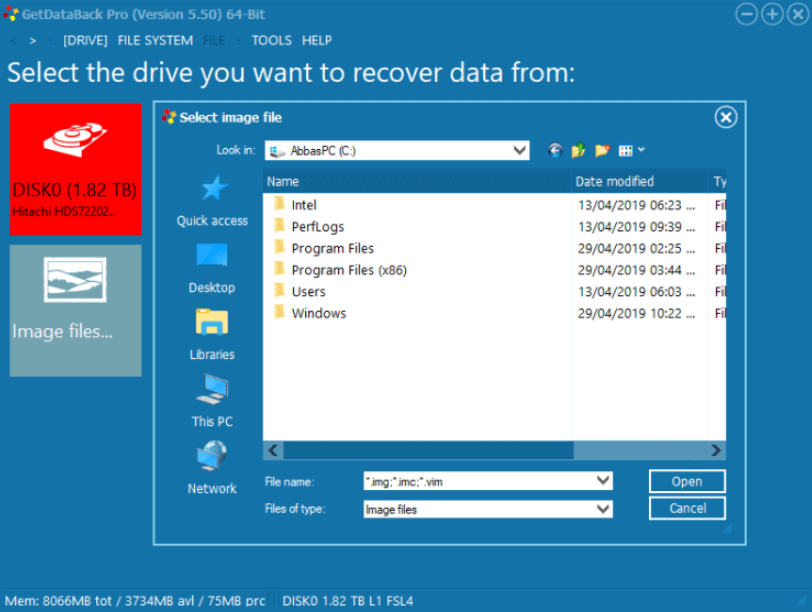Open Libraries in the places bar
The height and width of the screenshot is (612, 812).
(x=212, y=335)
